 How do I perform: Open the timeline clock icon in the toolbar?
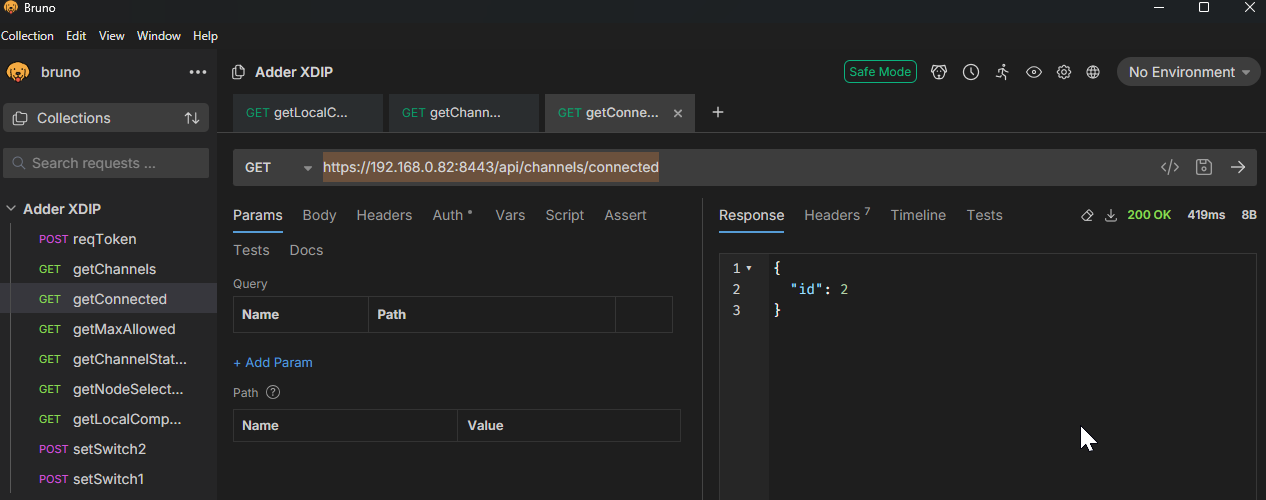(970, 72)
